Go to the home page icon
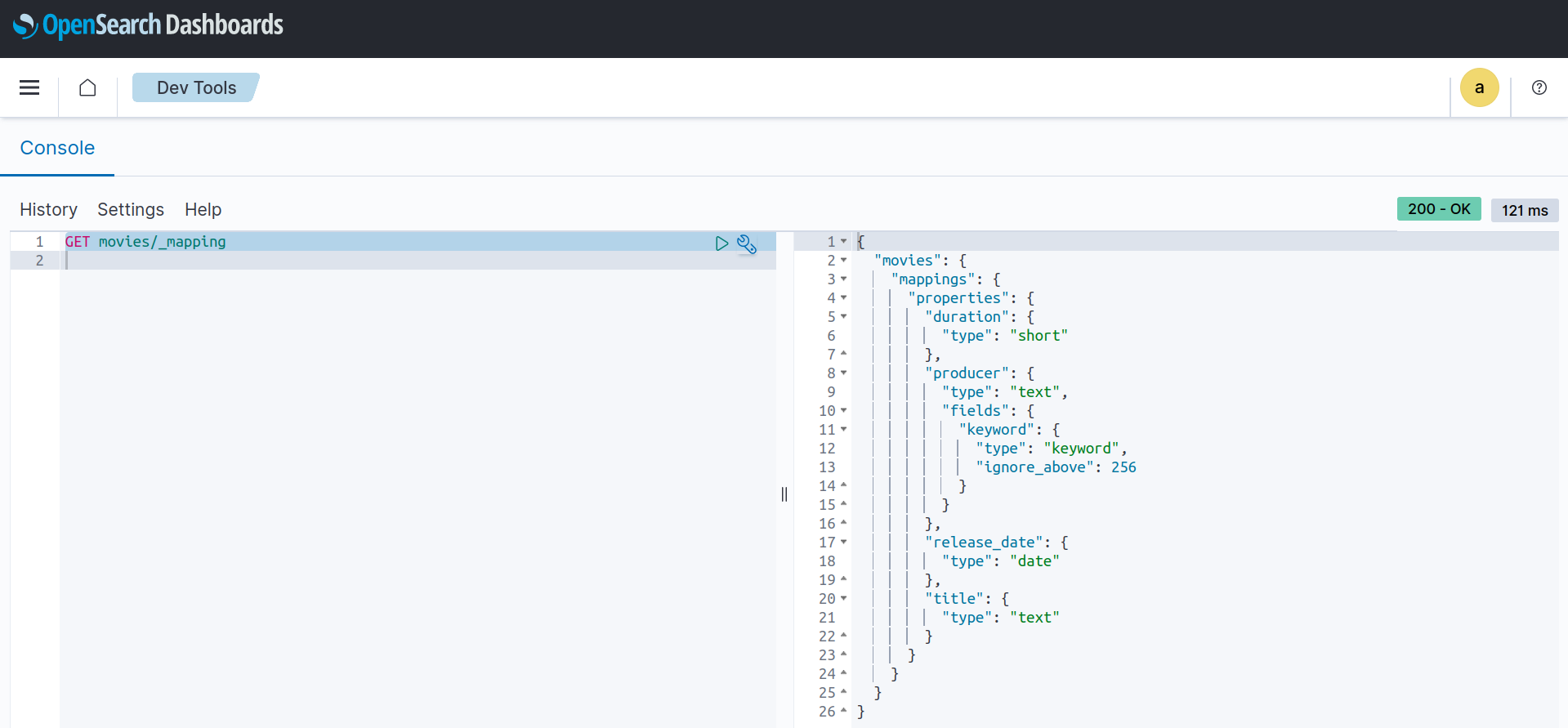 pos(87,87)
